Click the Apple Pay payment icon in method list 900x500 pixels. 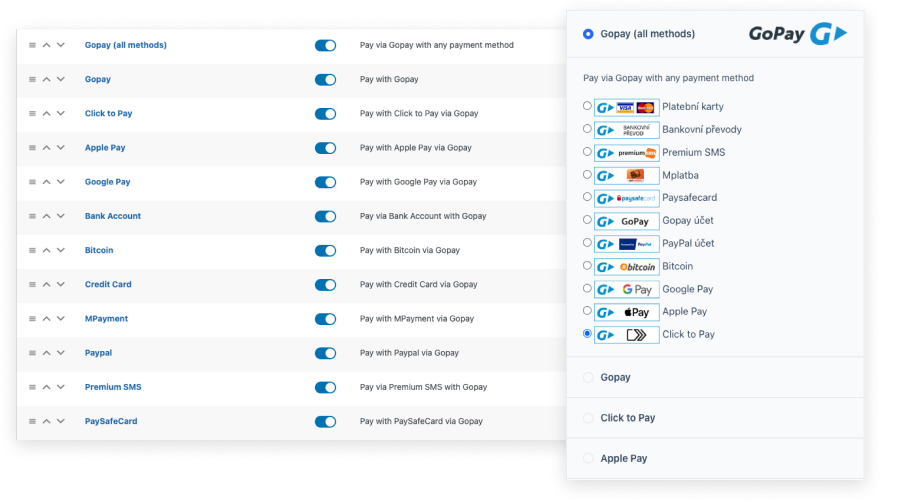pyautogui.click(x=626, y=312)
